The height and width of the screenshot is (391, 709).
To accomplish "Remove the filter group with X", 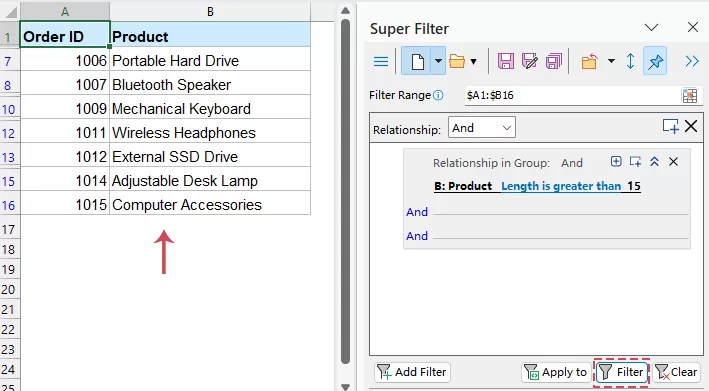I will point(673,161).
